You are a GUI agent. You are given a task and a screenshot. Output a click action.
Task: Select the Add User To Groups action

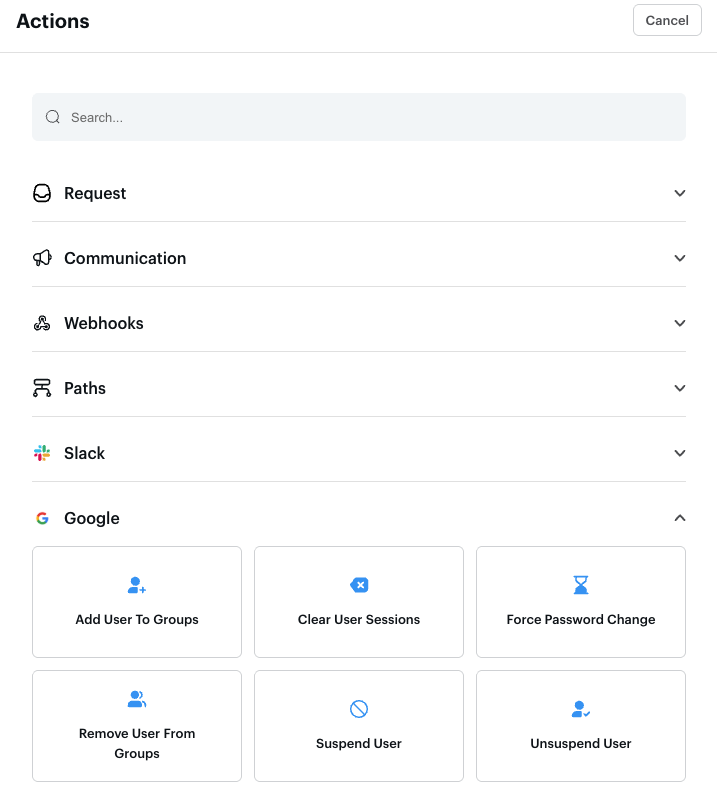tap(137, 602)
